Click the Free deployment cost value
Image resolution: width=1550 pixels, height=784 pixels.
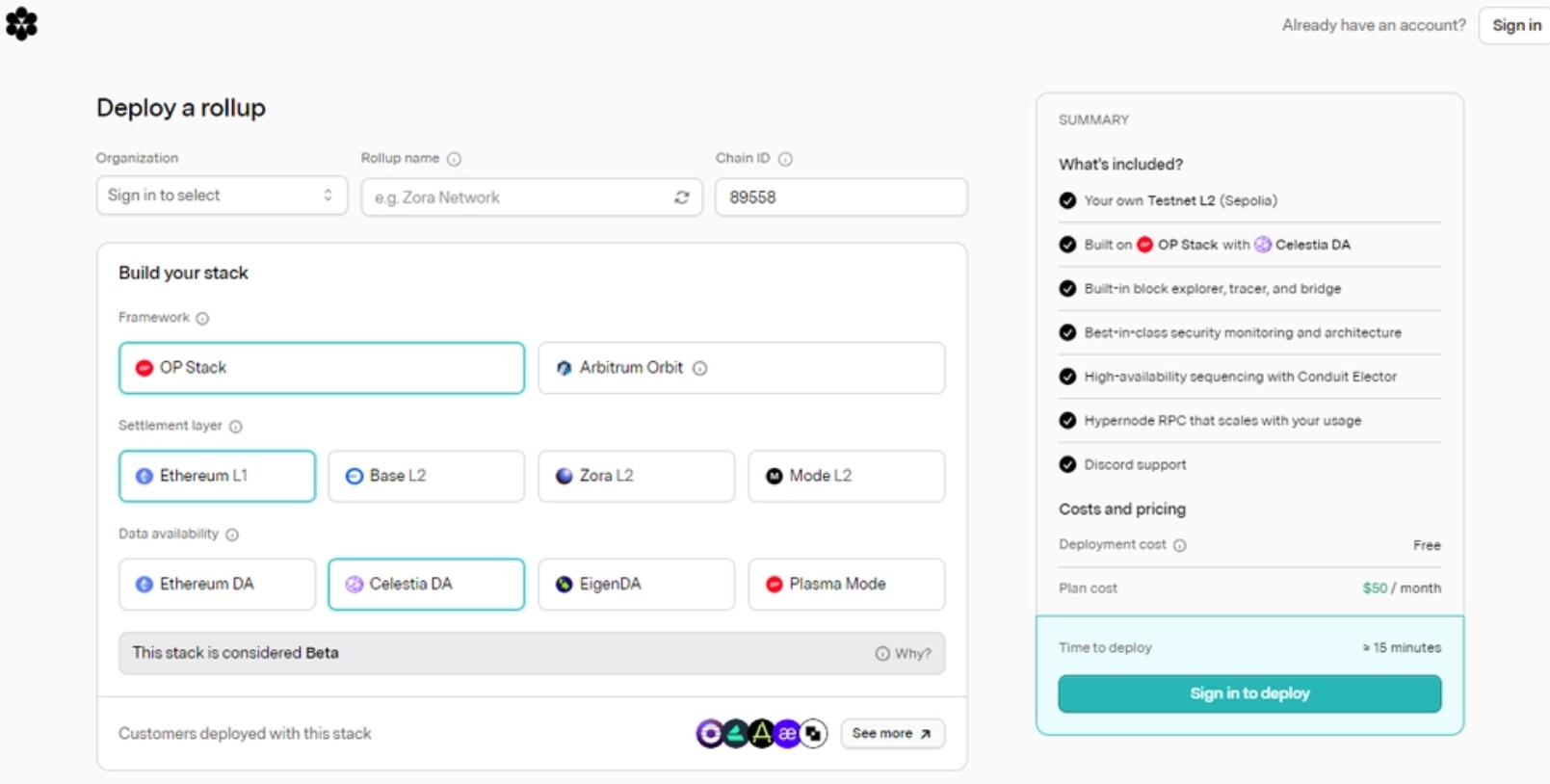click(1427, 545)
